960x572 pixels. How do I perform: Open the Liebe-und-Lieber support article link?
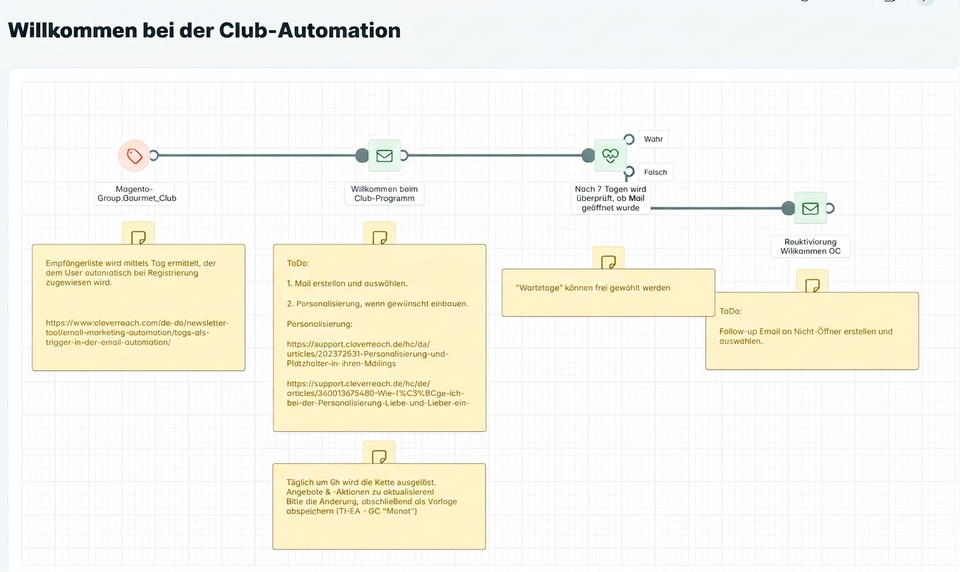pos(378,393)
